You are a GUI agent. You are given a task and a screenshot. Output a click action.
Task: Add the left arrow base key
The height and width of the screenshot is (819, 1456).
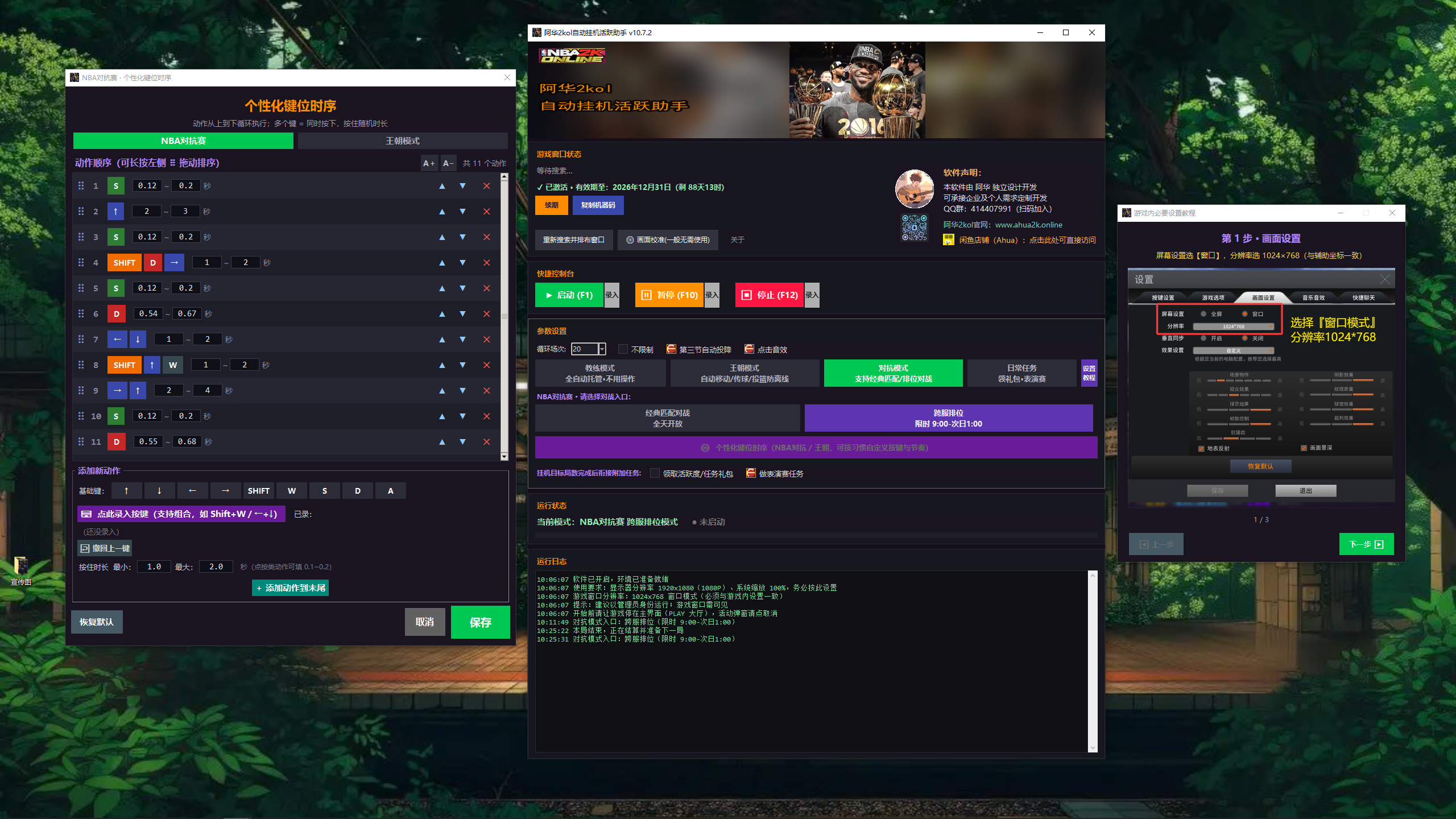(192, 490)
